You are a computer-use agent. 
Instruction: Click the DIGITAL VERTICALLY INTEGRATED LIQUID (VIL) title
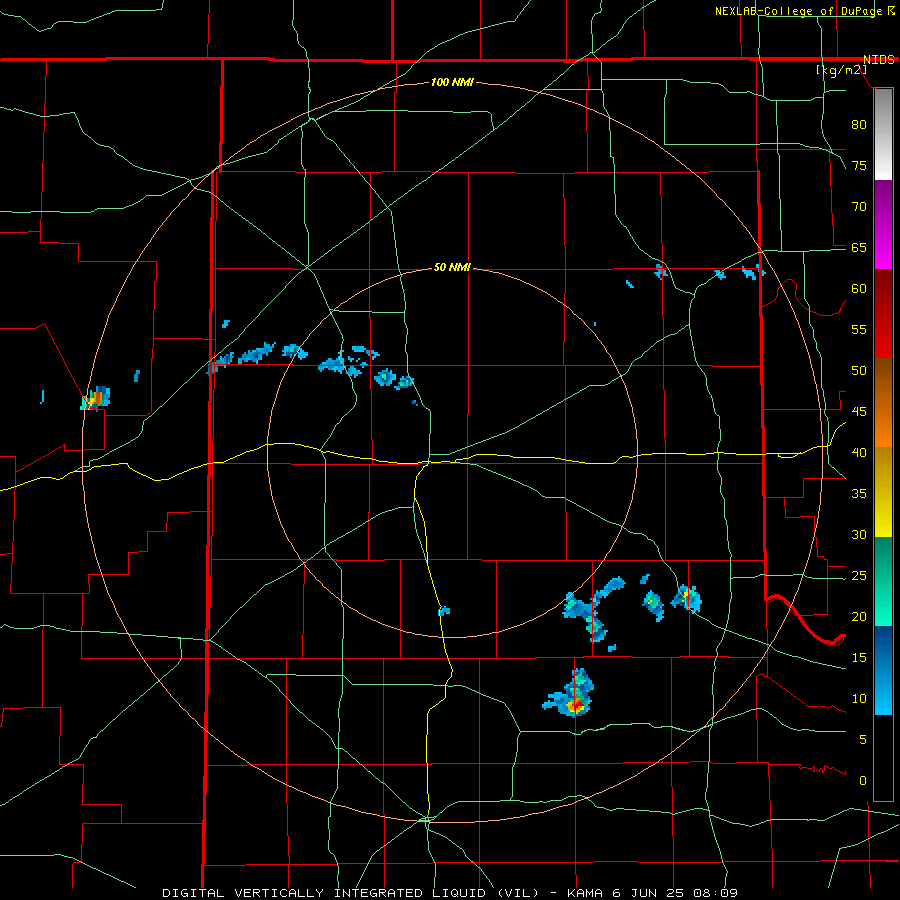click(x=350, y=893)
